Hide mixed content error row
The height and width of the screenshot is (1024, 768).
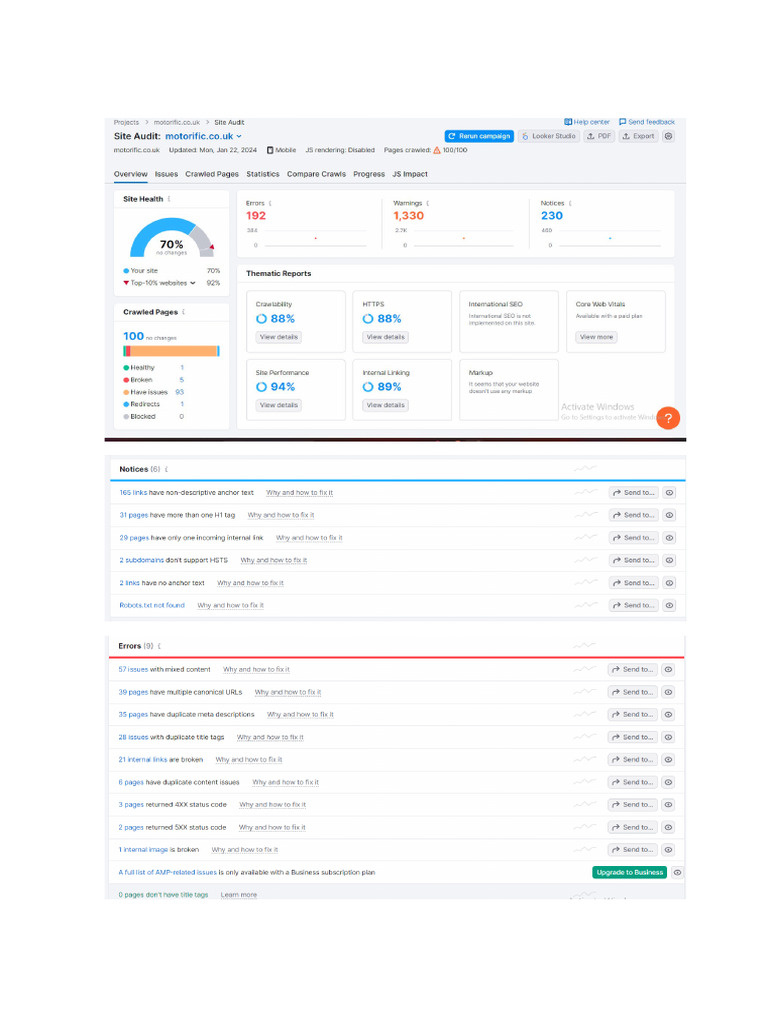coord(669,669)
